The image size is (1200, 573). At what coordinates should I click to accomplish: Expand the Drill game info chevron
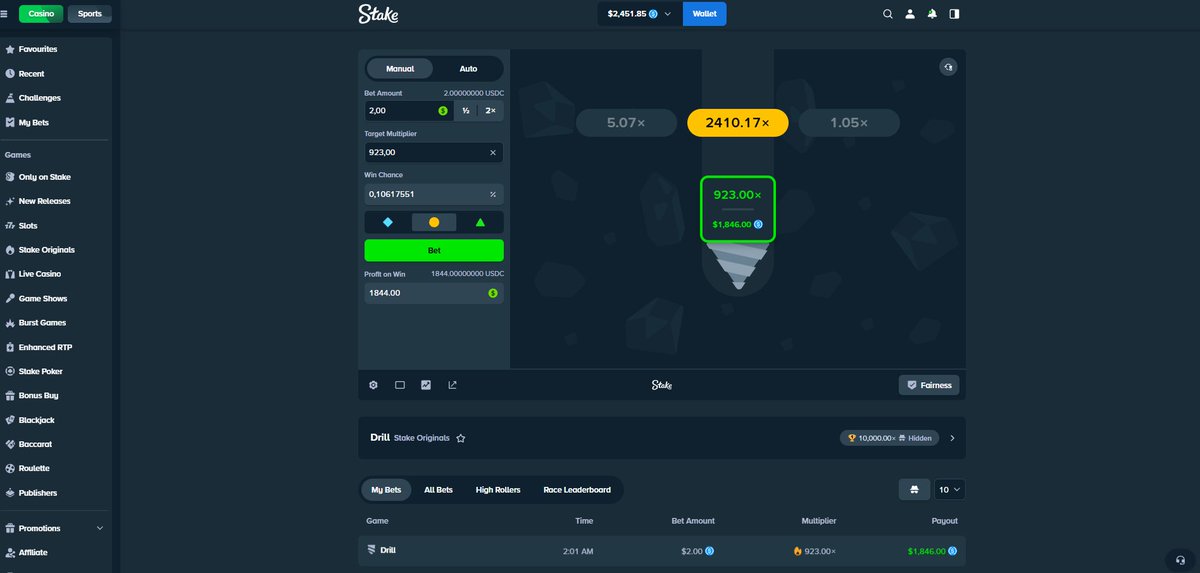[x=952, y=438]
